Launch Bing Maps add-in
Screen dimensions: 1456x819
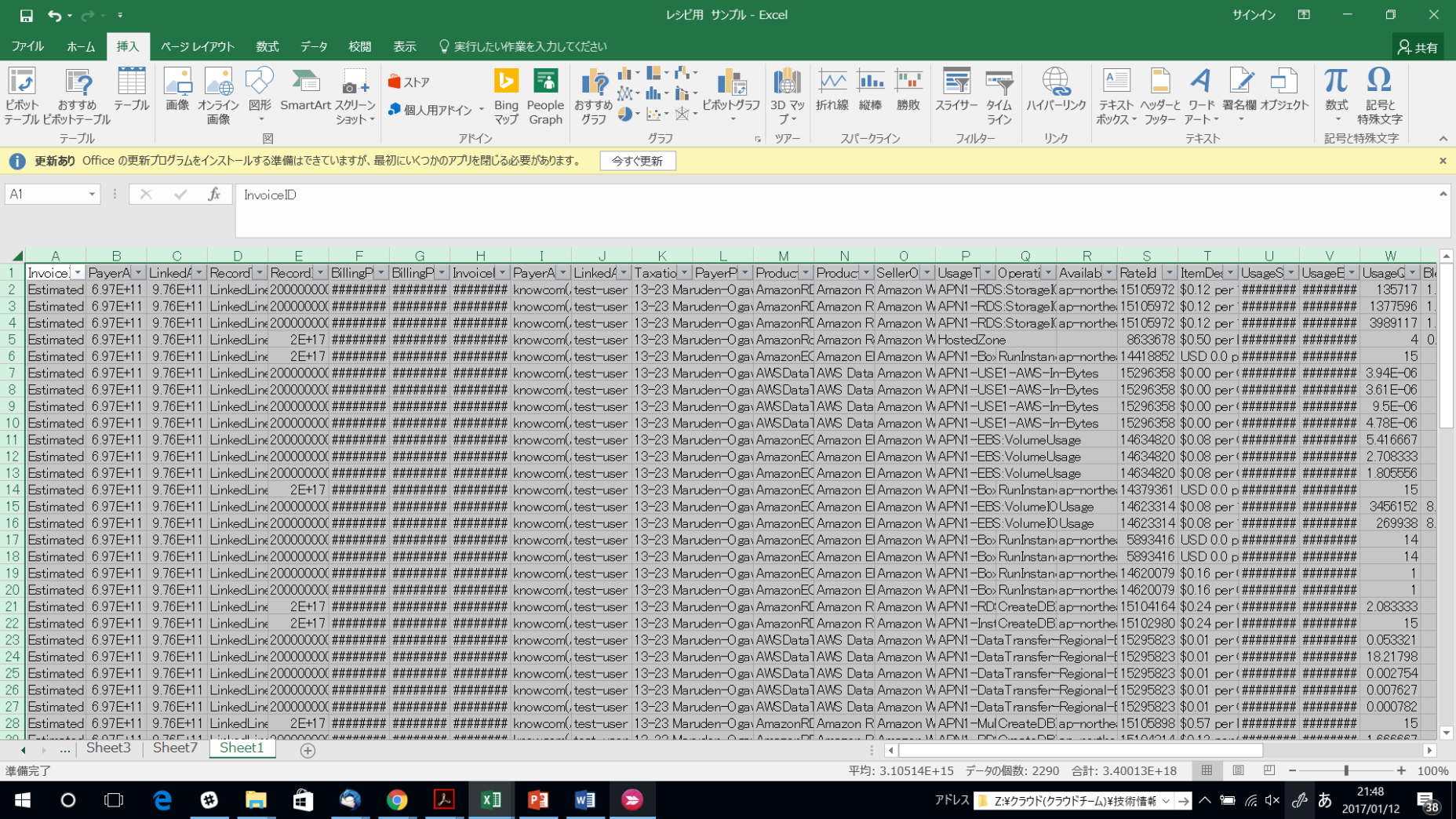click(x=506, y=96)
